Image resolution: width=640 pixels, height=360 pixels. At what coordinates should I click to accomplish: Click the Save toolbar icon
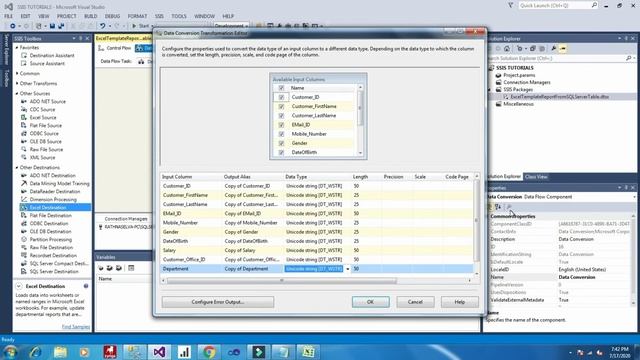point(52,26)
